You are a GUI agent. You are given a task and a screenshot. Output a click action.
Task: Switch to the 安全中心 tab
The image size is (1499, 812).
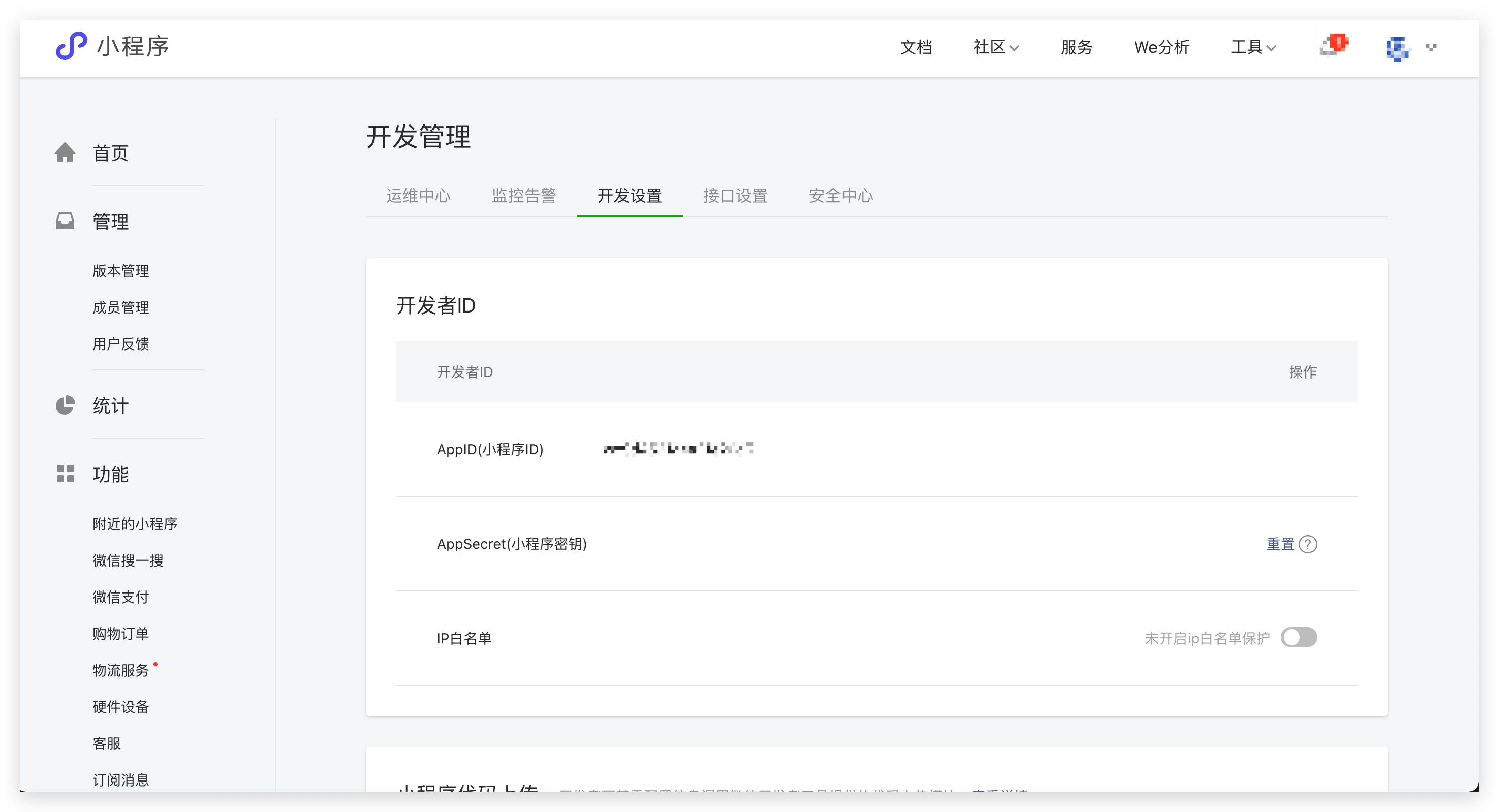pyautogui.click(x=840, y=196)
